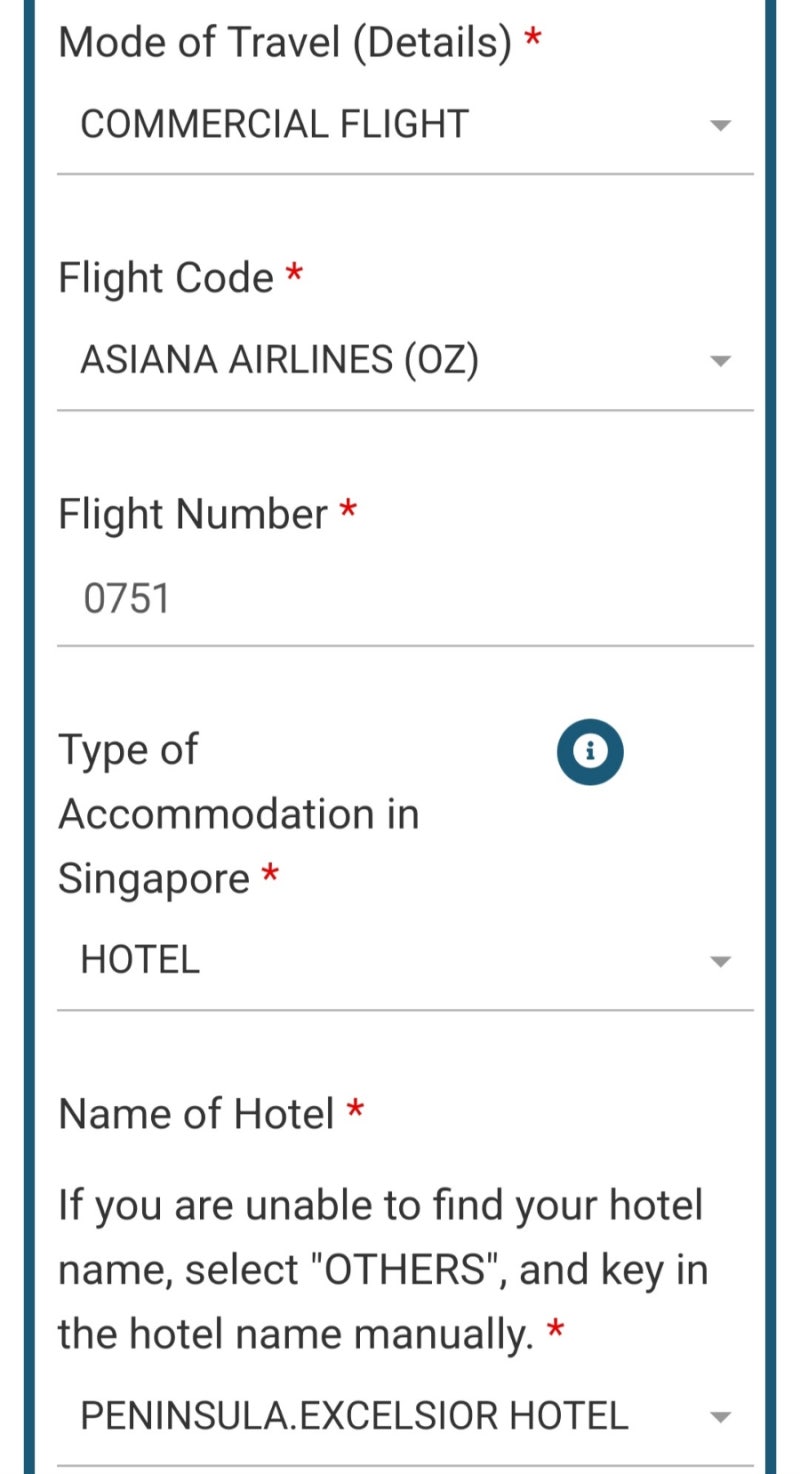
Task: Open the Flight Code dropdown arrow
Action: 720,362
